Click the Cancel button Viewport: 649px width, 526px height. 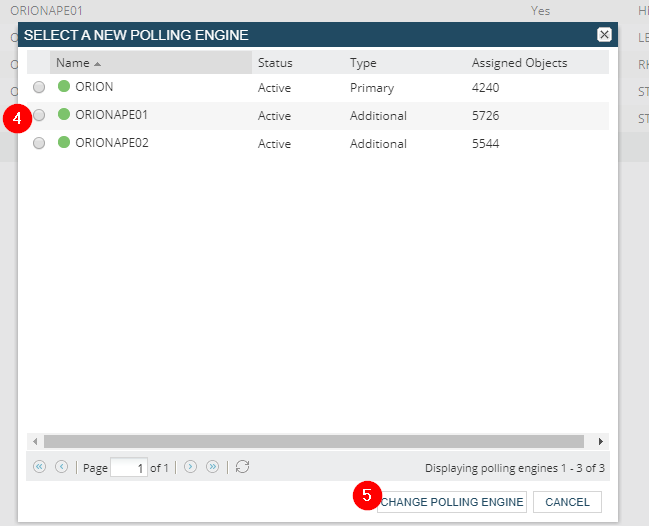point(567,502)
